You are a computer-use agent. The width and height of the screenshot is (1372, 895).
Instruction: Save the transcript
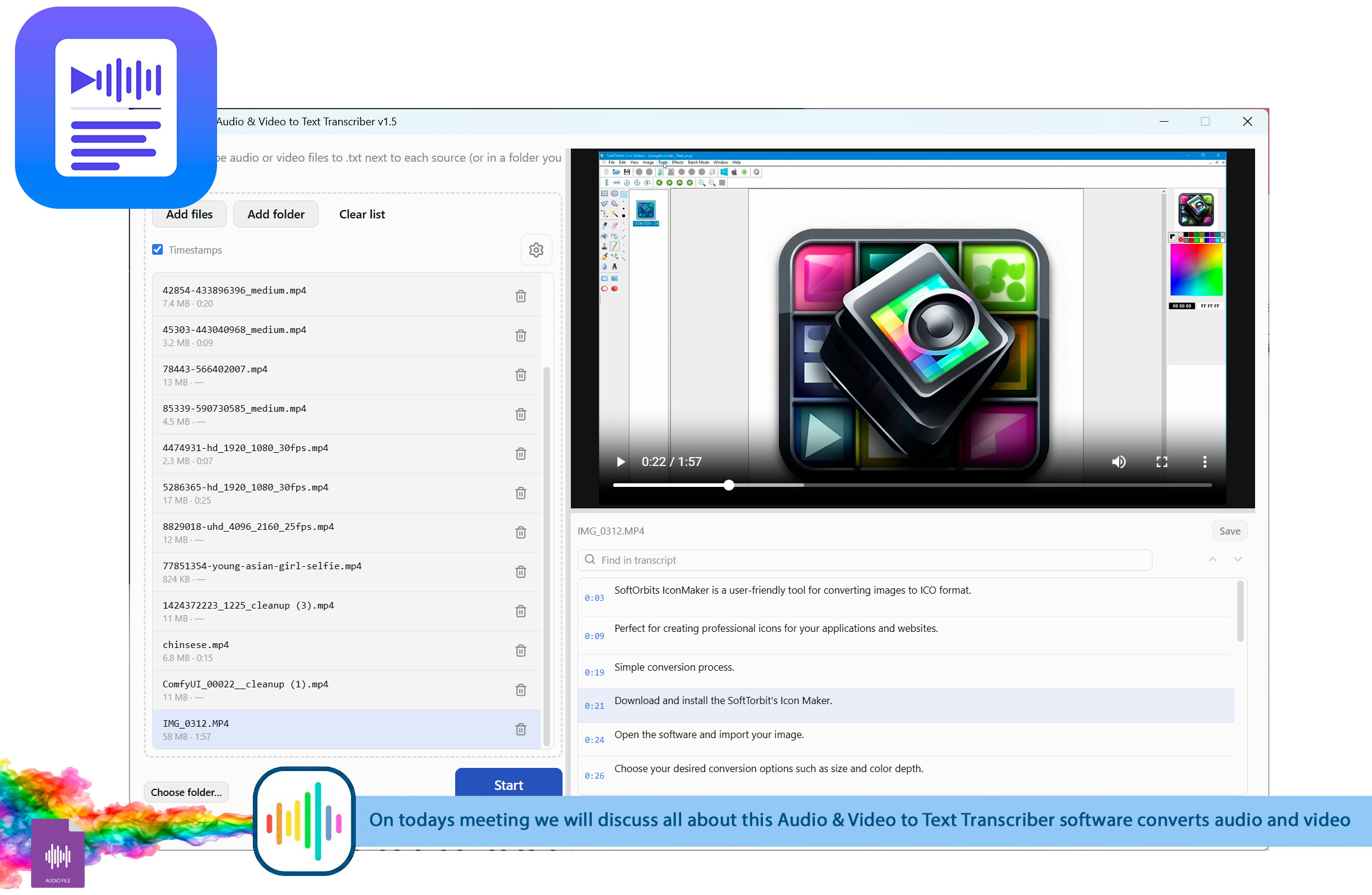(1229, 531)
